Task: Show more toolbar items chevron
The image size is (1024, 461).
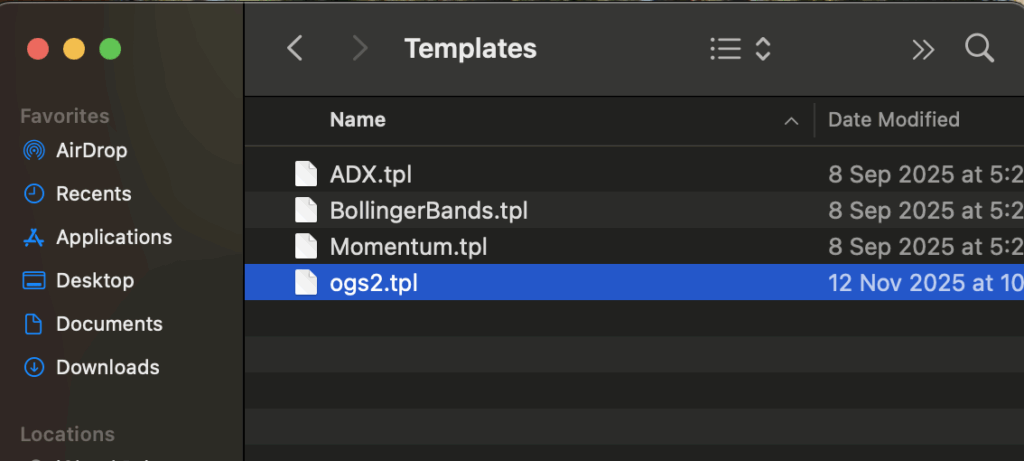Action: coord(923,49)
